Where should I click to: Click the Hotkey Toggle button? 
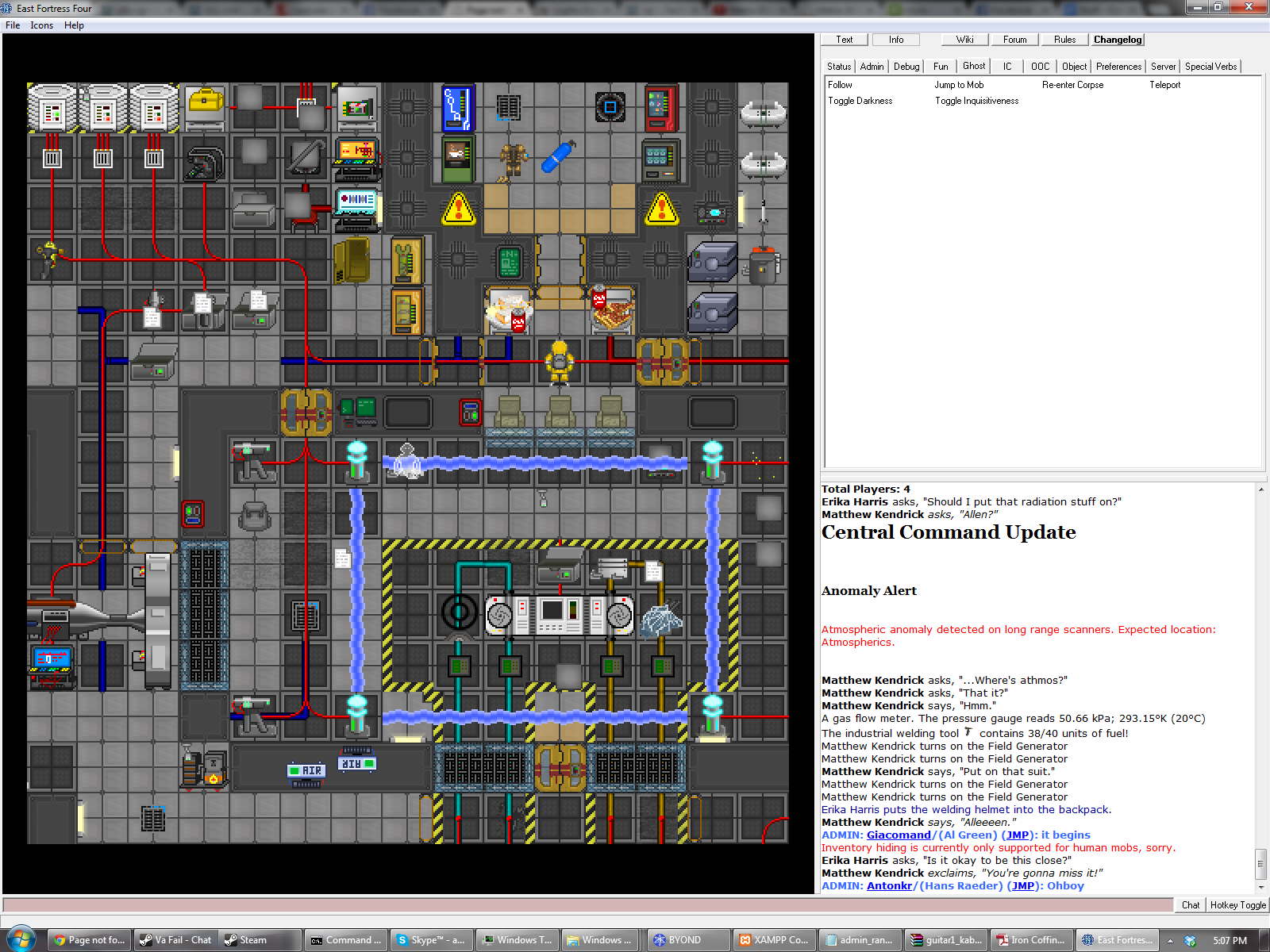(1237, 905)
